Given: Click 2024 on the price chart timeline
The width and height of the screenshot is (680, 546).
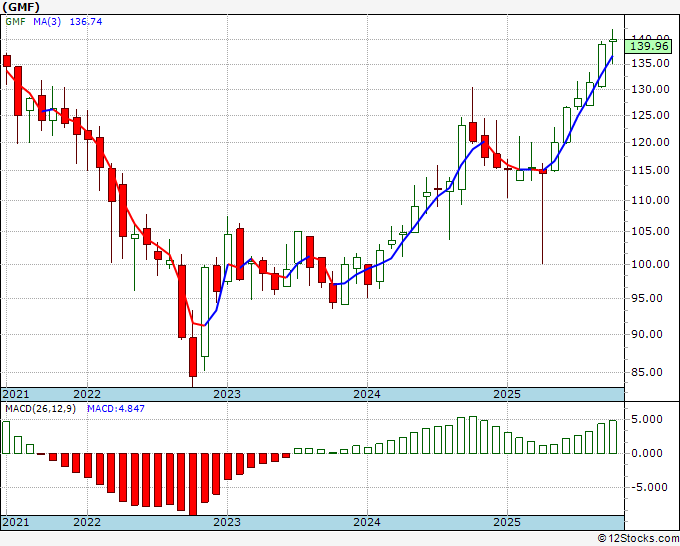Looking at the screenshot, I should pyautogui.click(x=367, y=394).
